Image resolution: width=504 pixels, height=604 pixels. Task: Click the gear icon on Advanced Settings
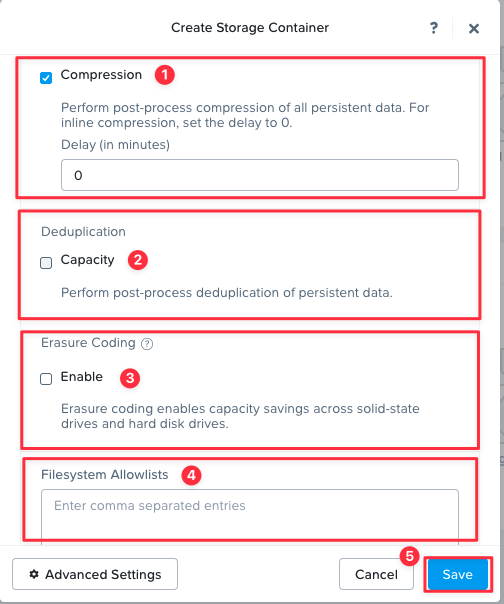[34, 574]
